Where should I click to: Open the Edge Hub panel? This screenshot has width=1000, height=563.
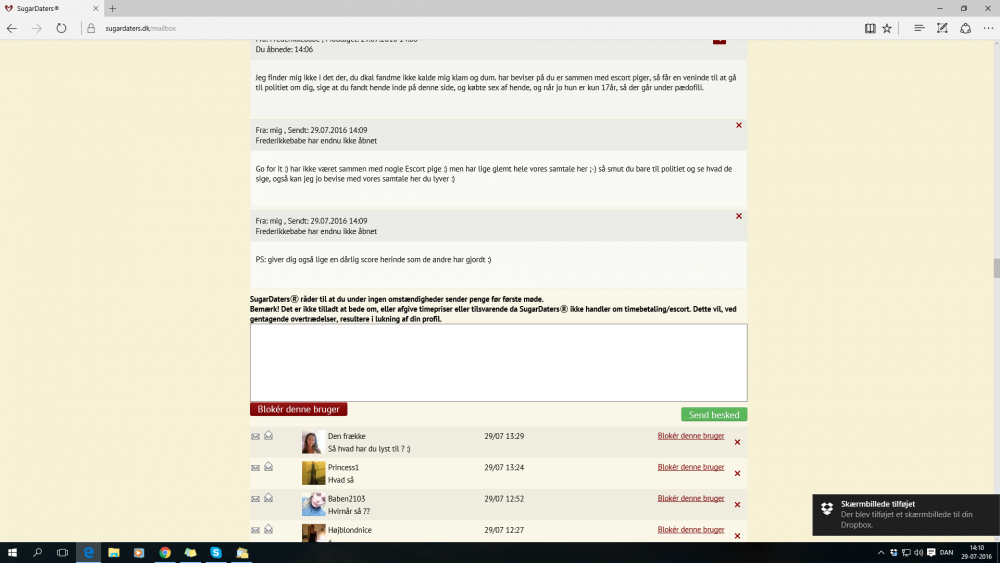919,28
